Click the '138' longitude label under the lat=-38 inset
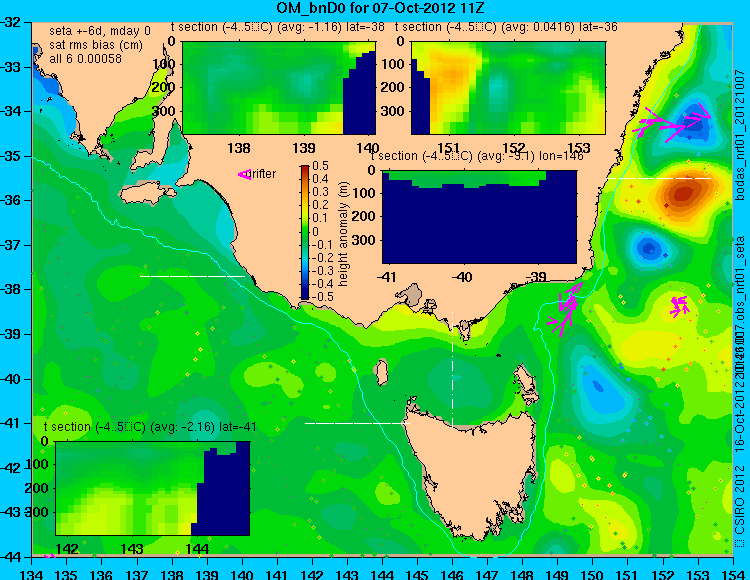Screen dimensions: 750x580 [x=239, y=147]
